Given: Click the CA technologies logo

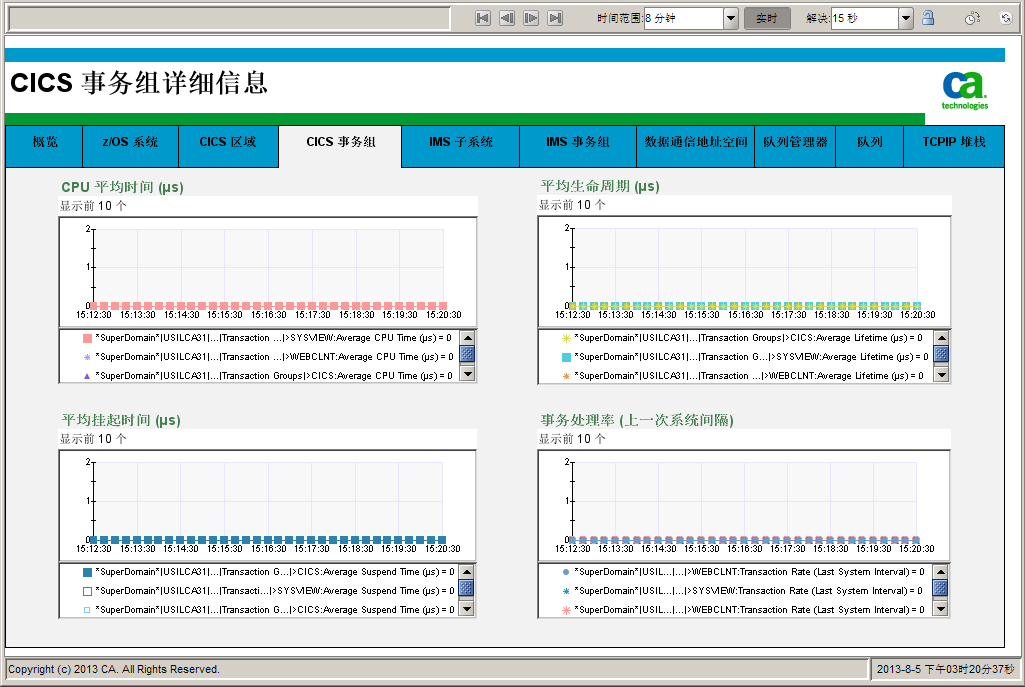Looking at the screenshot, I should click(x=964, y=90).
